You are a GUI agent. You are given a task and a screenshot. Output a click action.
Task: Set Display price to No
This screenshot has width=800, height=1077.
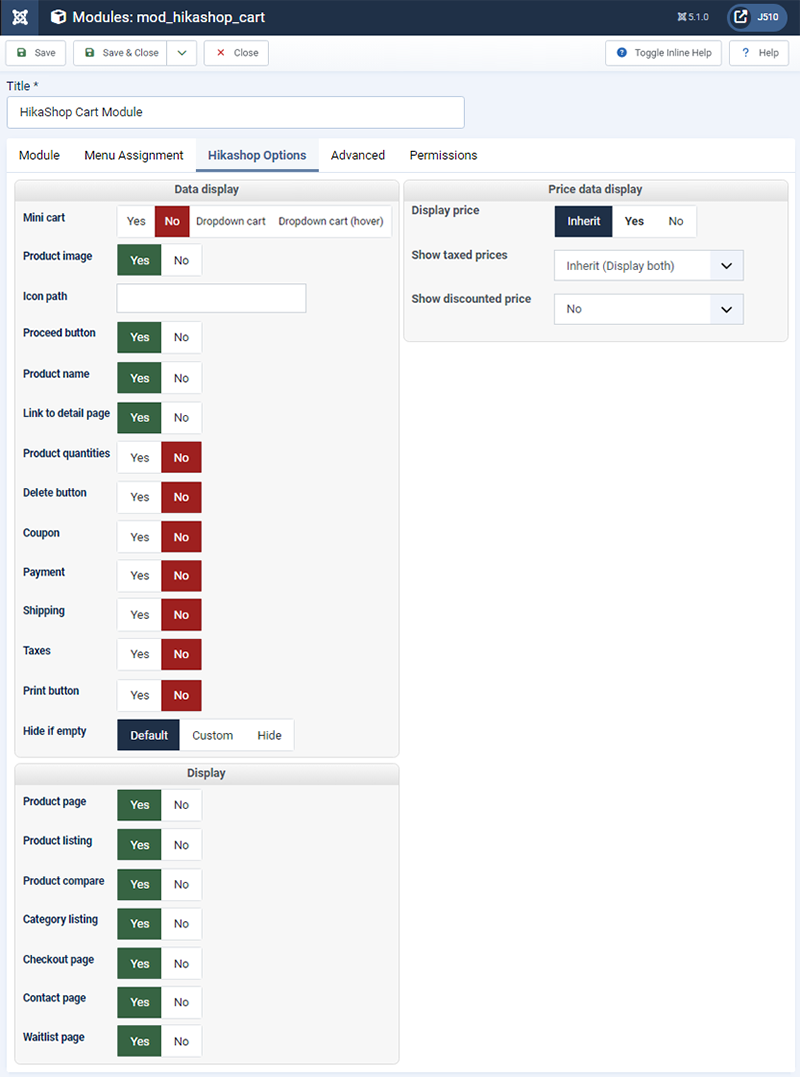pos(676,221)
